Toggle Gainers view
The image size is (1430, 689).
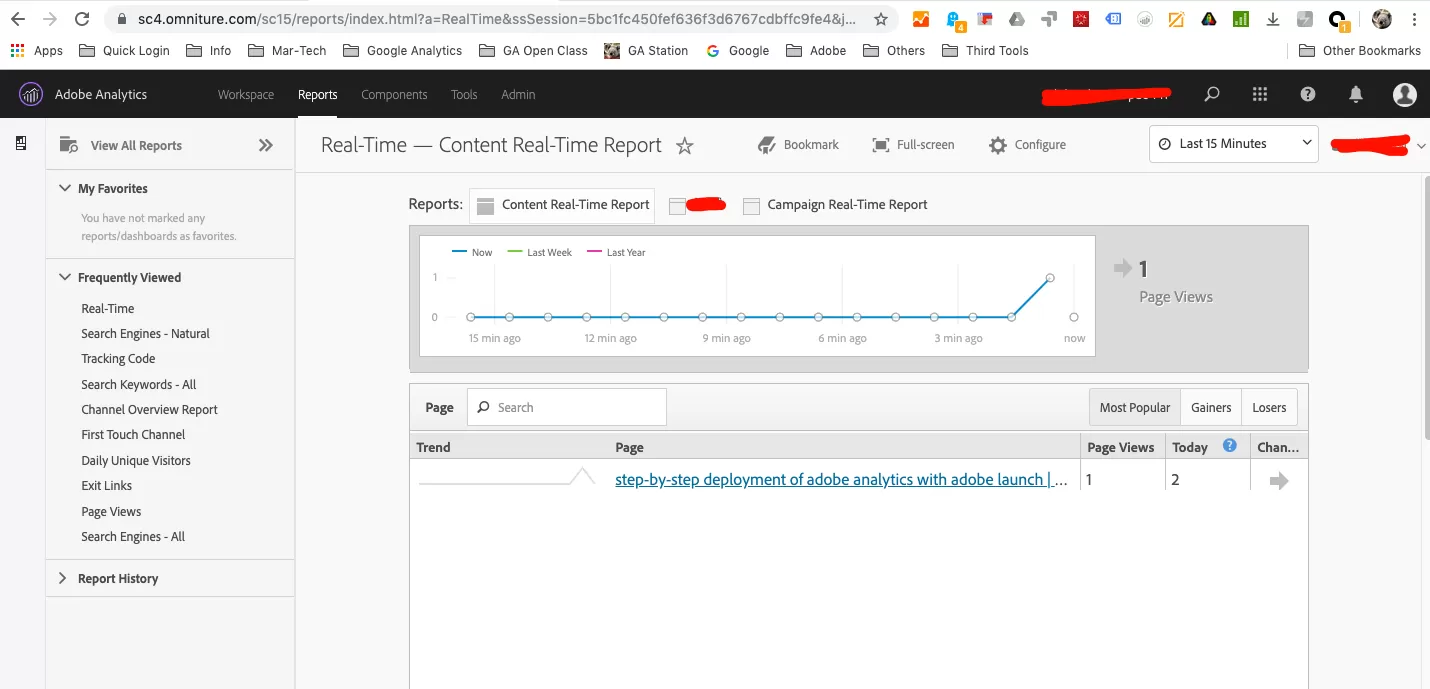point(1211,407)
